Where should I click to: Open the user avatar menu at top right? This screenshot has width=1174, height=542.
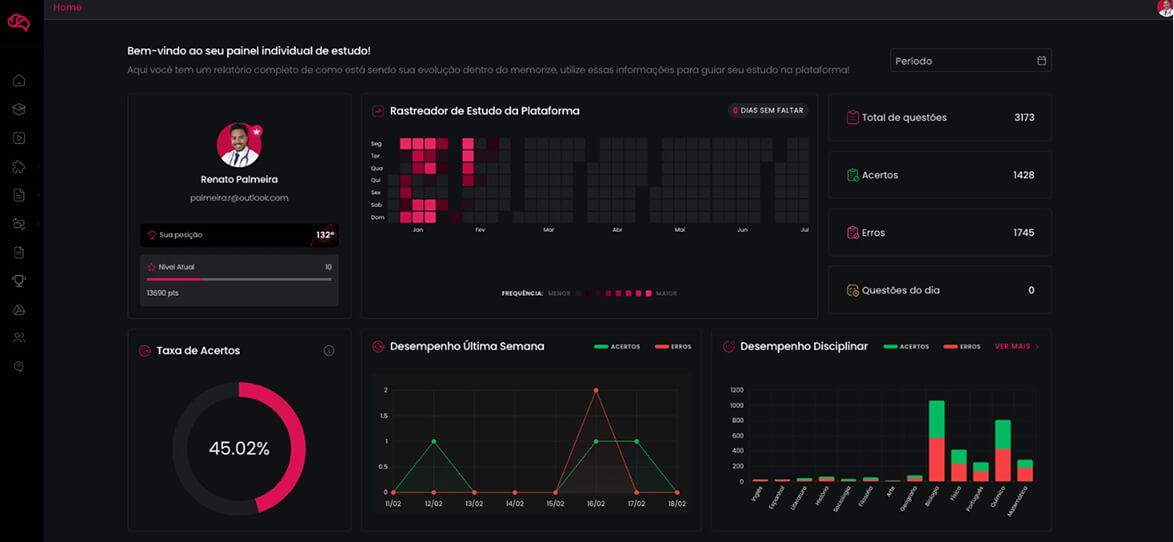(1164, 8)
